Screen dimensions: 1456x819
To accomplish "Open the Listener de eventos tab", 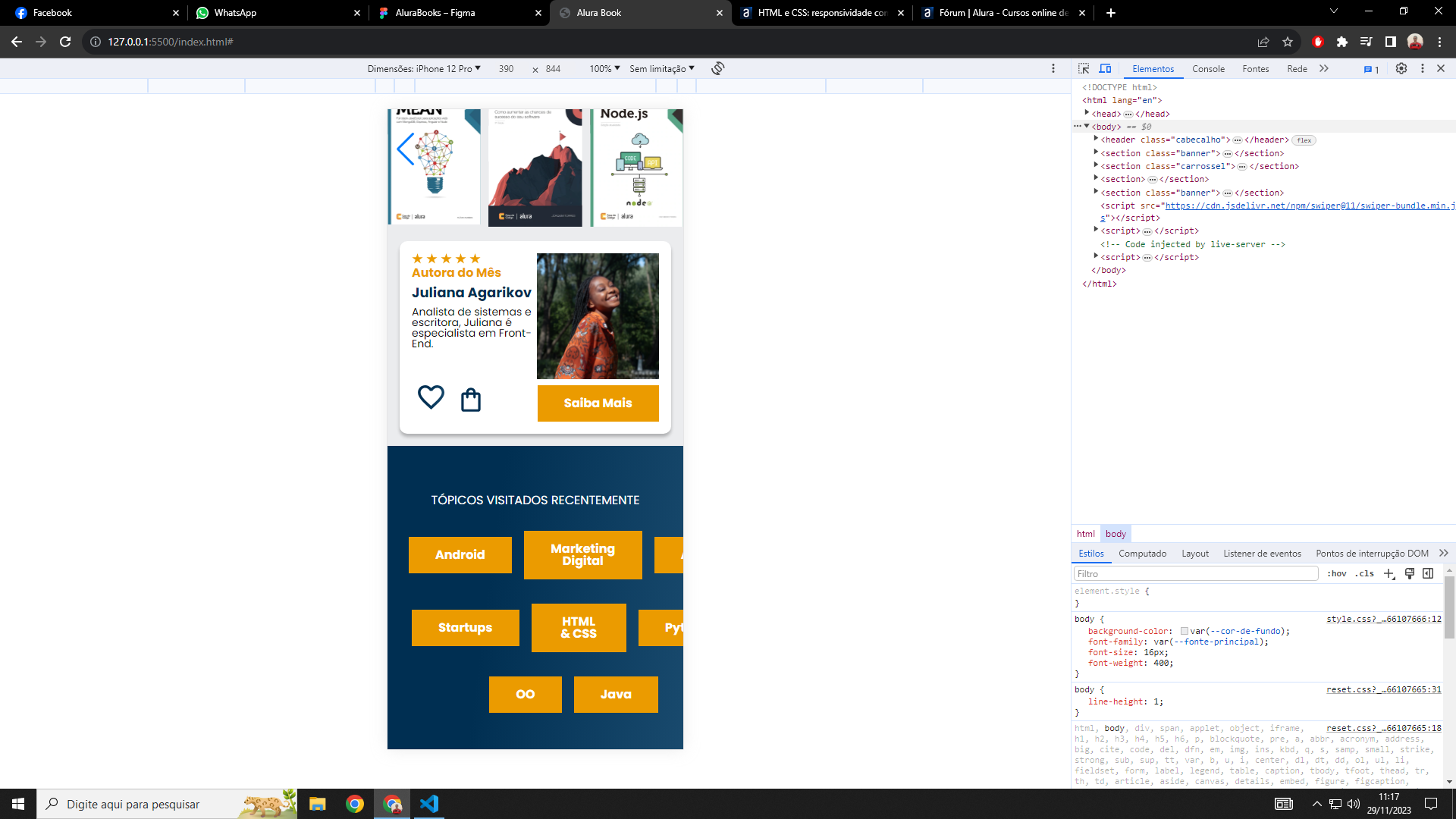I will [x=1262, y=554].
